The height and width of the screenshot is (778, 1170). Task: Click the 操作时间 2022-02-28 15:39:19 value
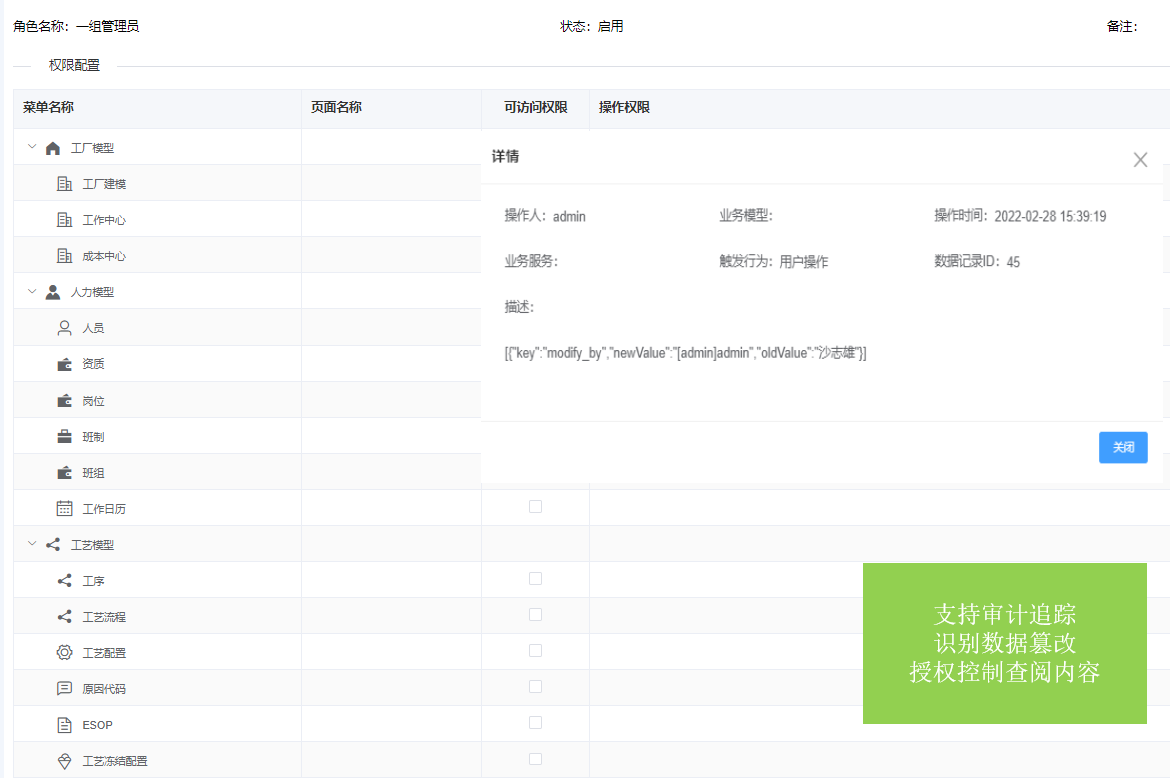coord(1050,216)
